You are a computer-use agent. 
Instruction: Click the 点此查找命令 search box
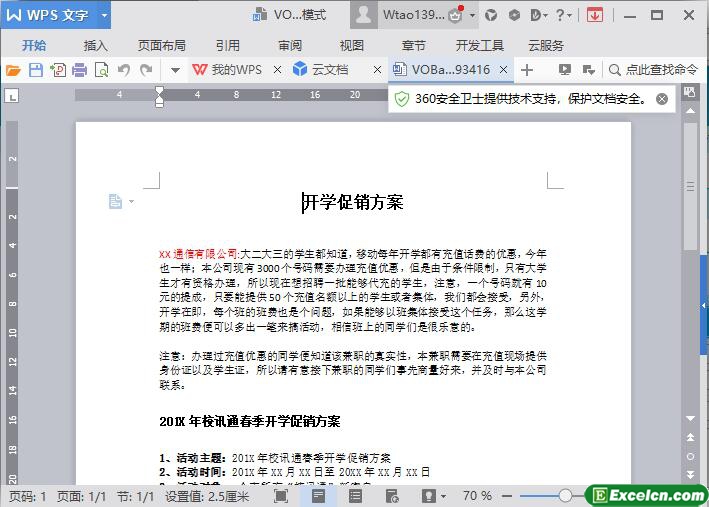[x=653, y=70]
